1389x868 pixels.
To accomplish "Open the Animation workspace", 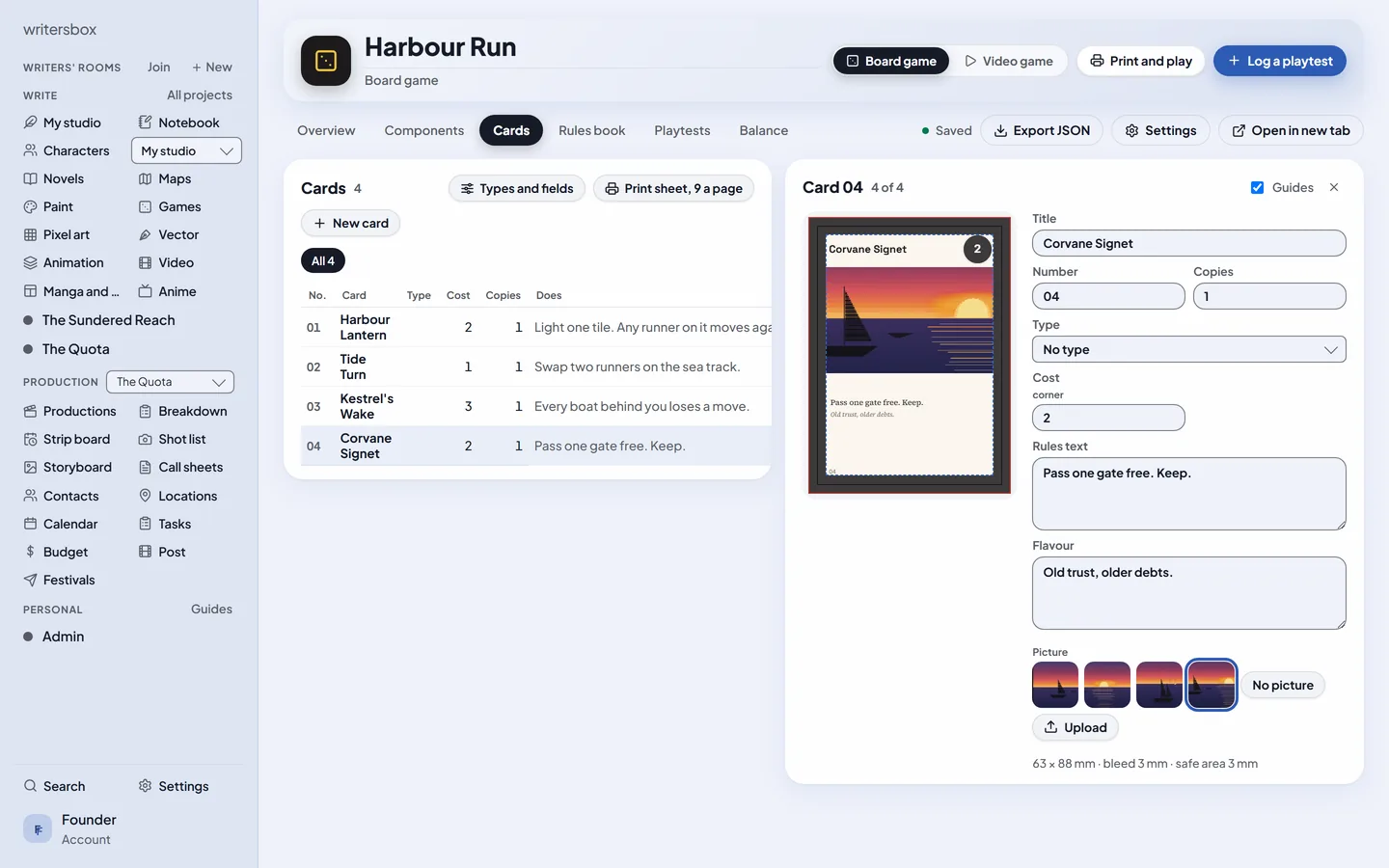I will [64, 262].
